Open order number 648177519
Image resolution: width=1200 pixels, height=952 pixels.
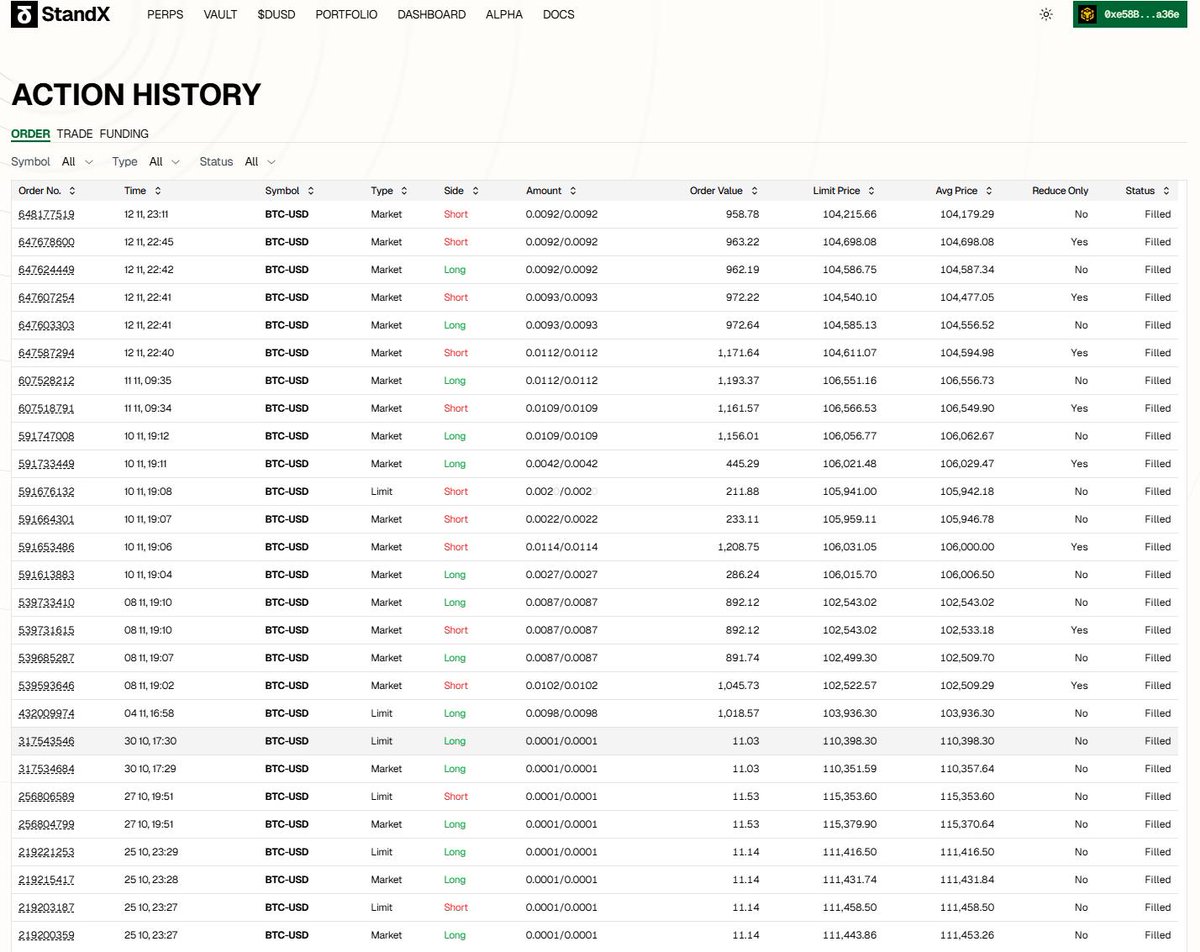[x=47, y=215]
